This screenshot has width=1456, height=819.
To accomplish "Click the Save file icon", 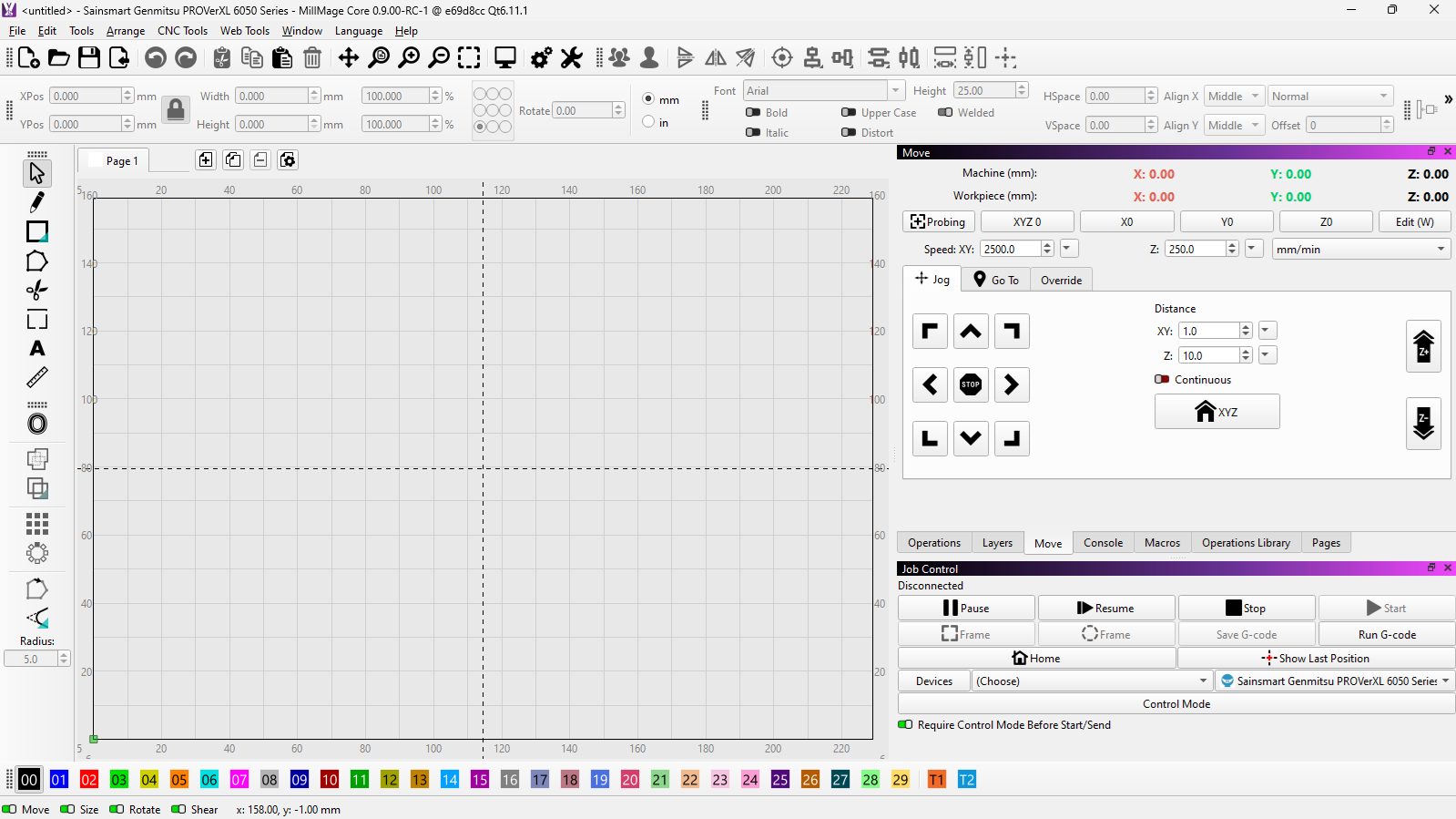I will [89, 58].
